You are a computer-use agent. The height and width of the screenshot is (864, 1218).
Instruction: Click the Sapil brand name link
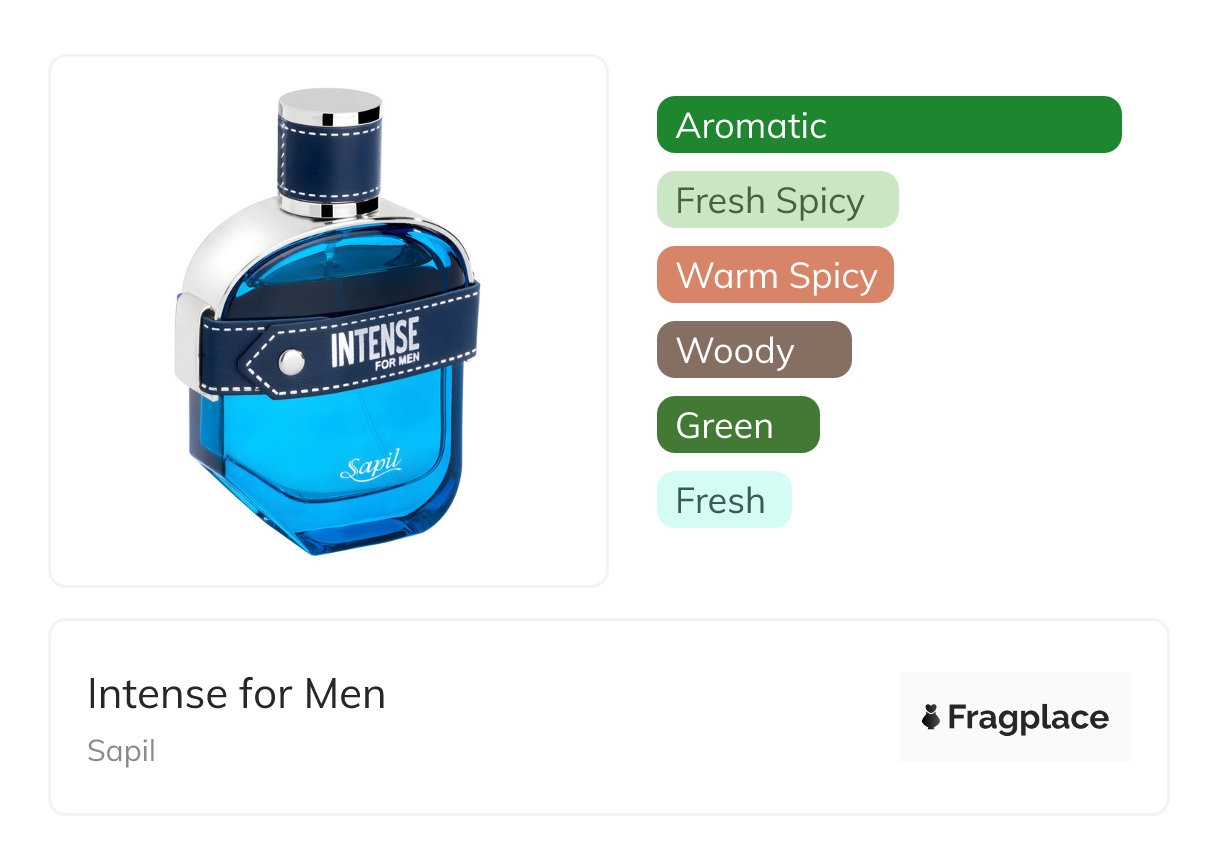(121, 751)
